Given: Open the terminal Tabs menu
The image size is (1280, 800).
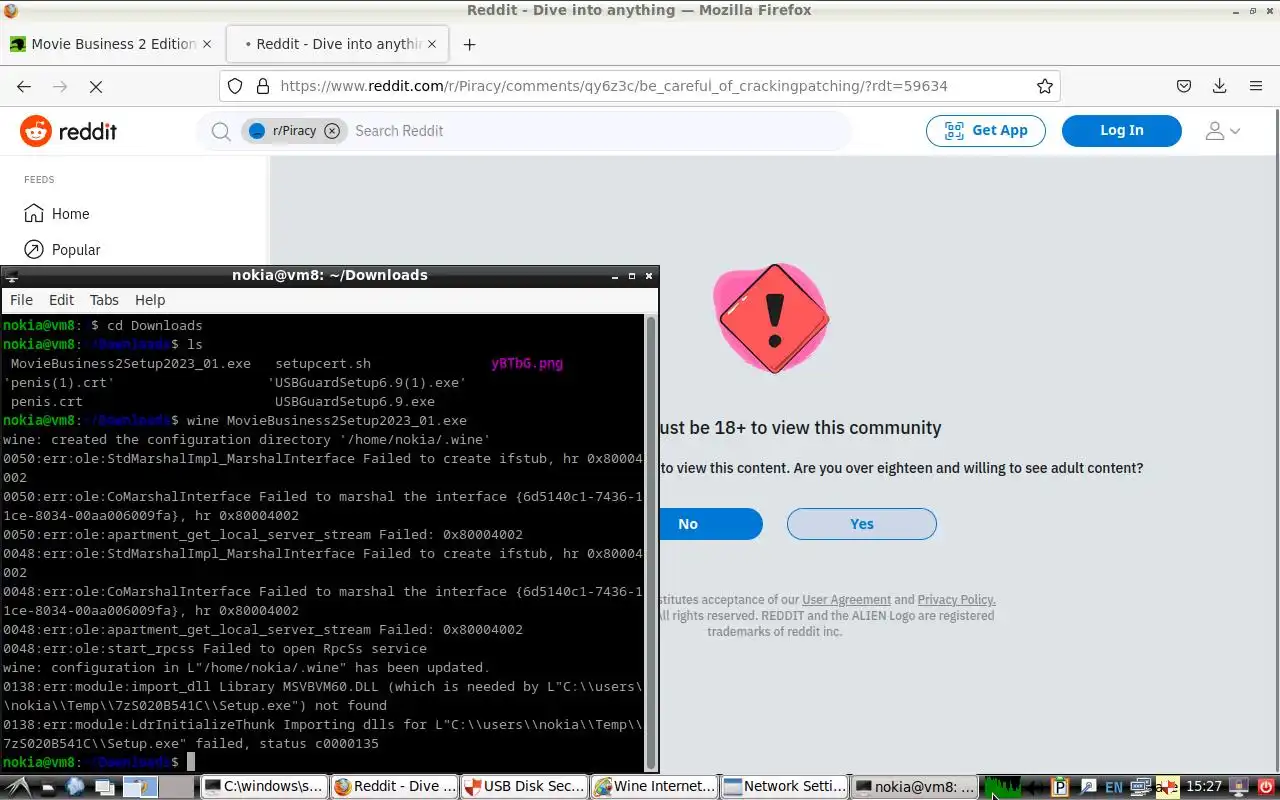Looking at the screenshot, I should (x=104, y=300).
